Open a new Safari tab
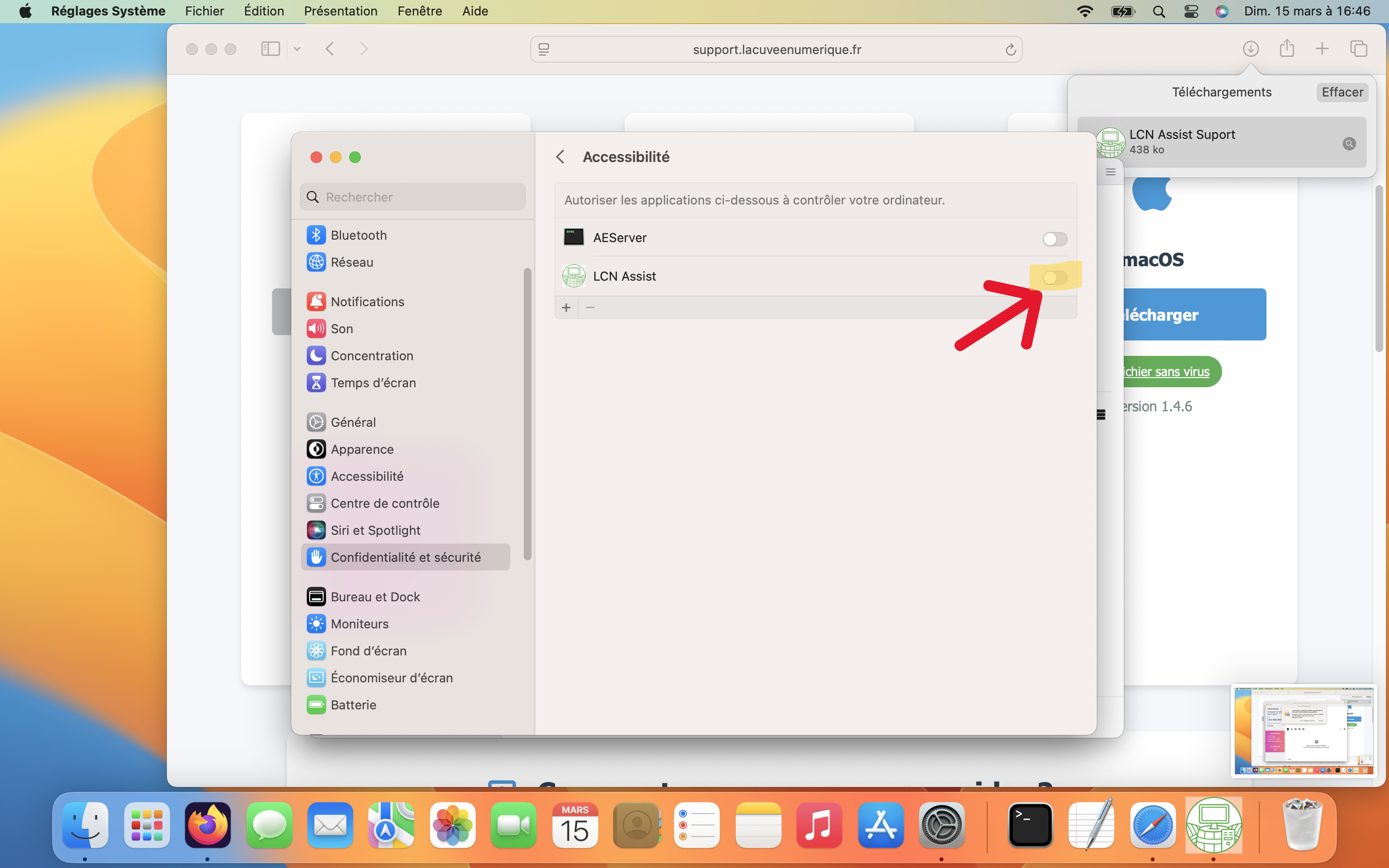 [x=1322, y=49]
